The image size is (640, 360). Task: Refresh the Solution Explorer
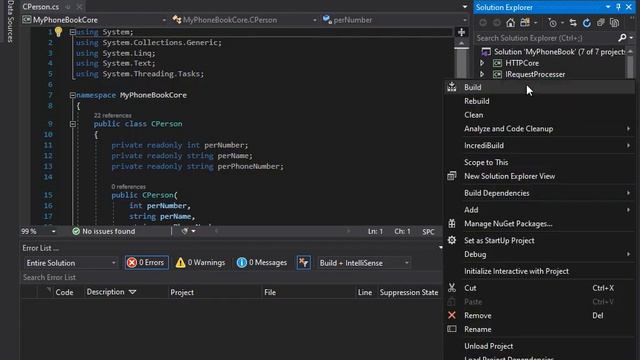tap(587, 23)
